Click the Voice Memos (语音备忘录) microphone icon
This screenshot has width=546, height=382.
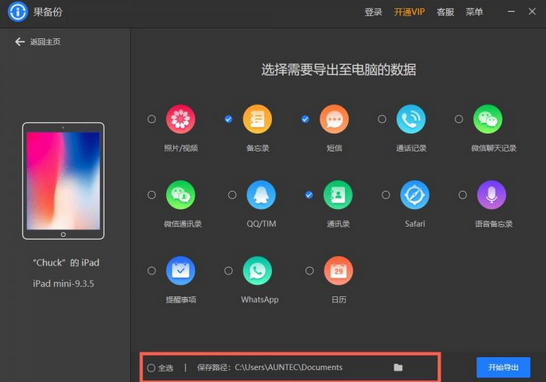[491, 195]
